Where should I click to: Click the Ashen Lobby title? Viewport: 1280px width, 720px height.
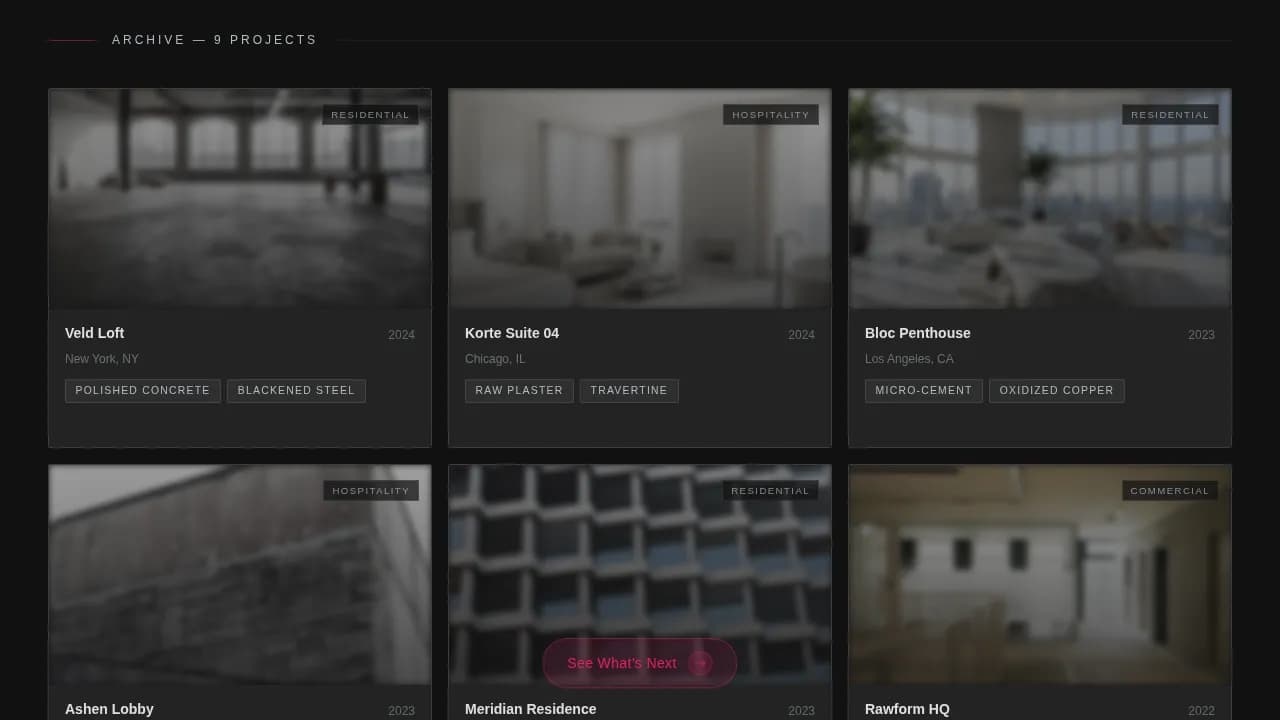click(109, 709)
